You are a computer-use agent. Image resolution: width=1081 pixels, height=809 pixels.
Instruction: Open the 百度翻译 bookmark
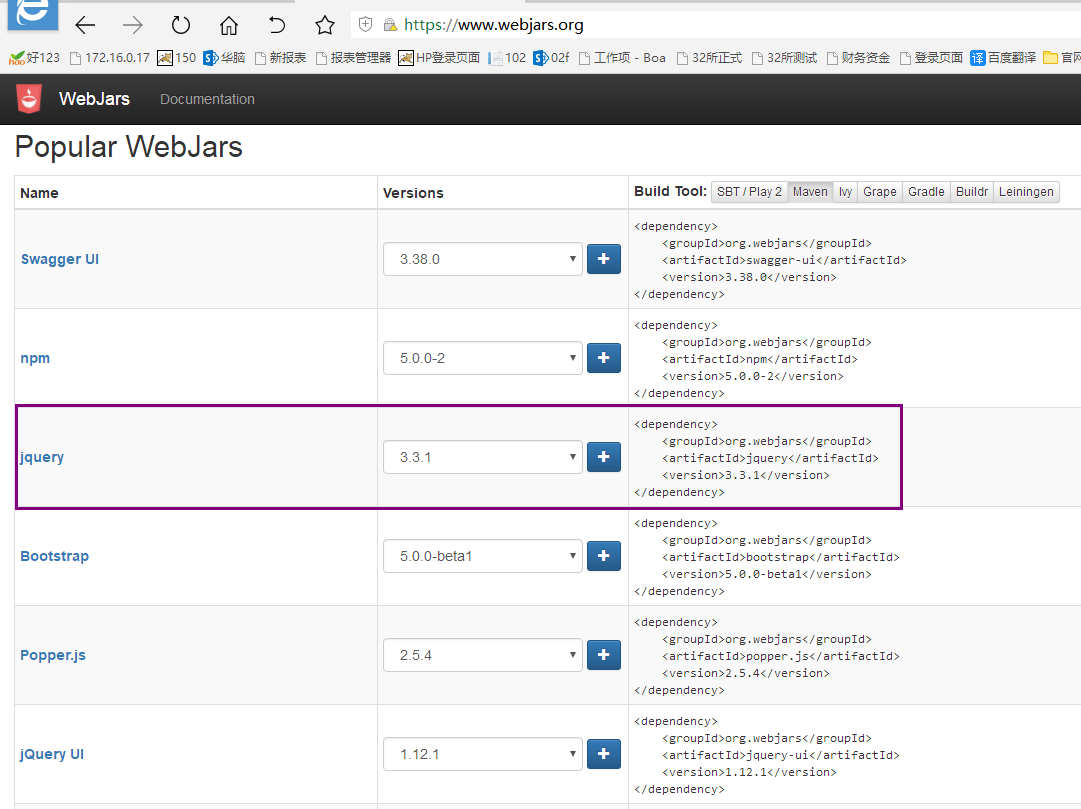[x=1003, y=58]
